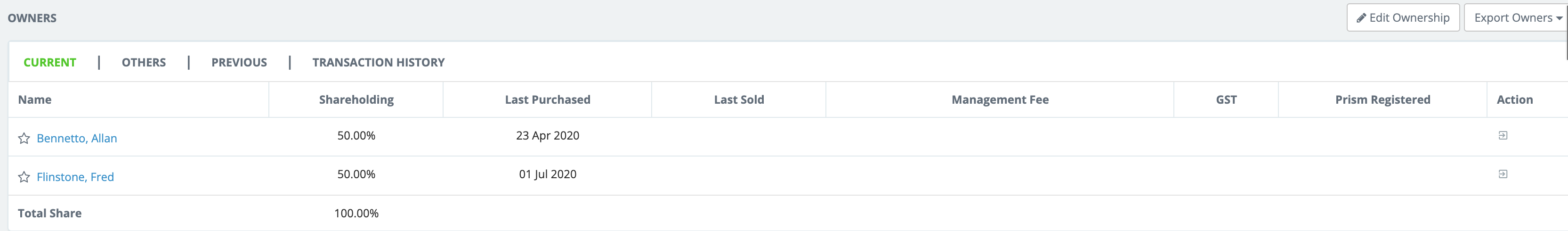Click the action icon for Bennetto, Allan
The image size is (1568, 231).
[x=1502, y=135]
